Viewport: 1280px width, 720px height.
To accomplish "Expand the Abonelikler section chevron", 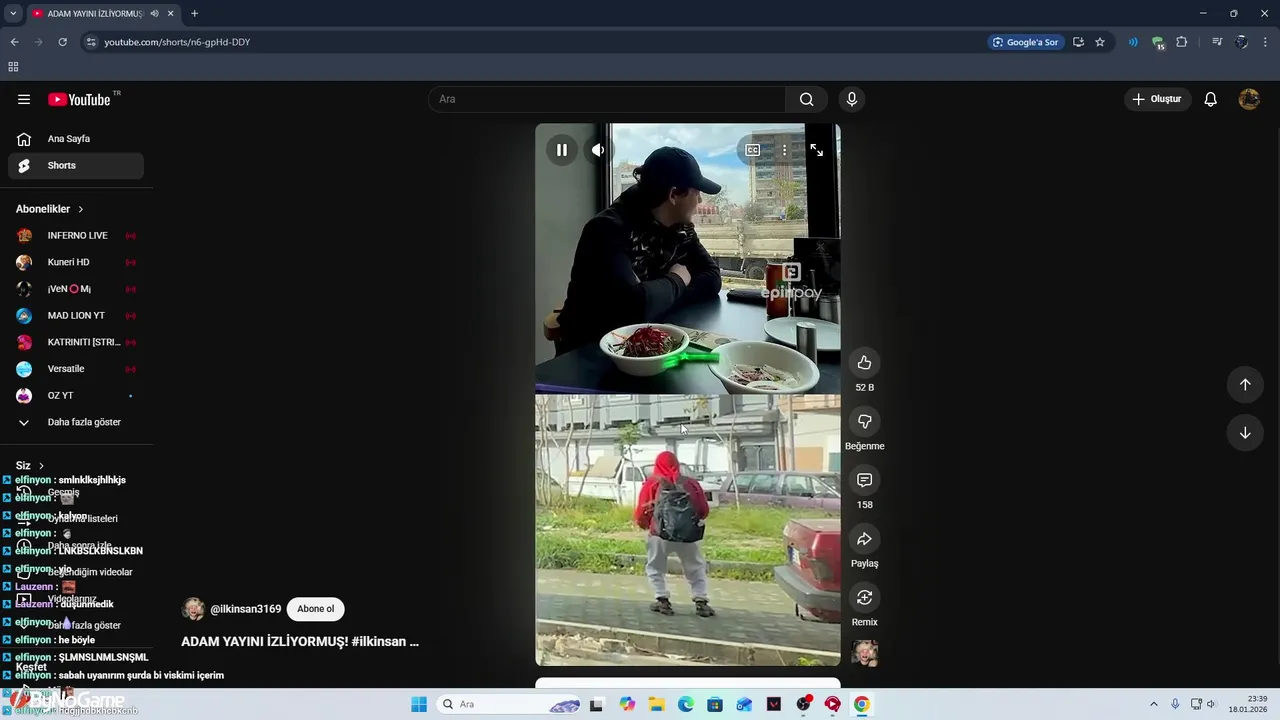I will 81,209.
